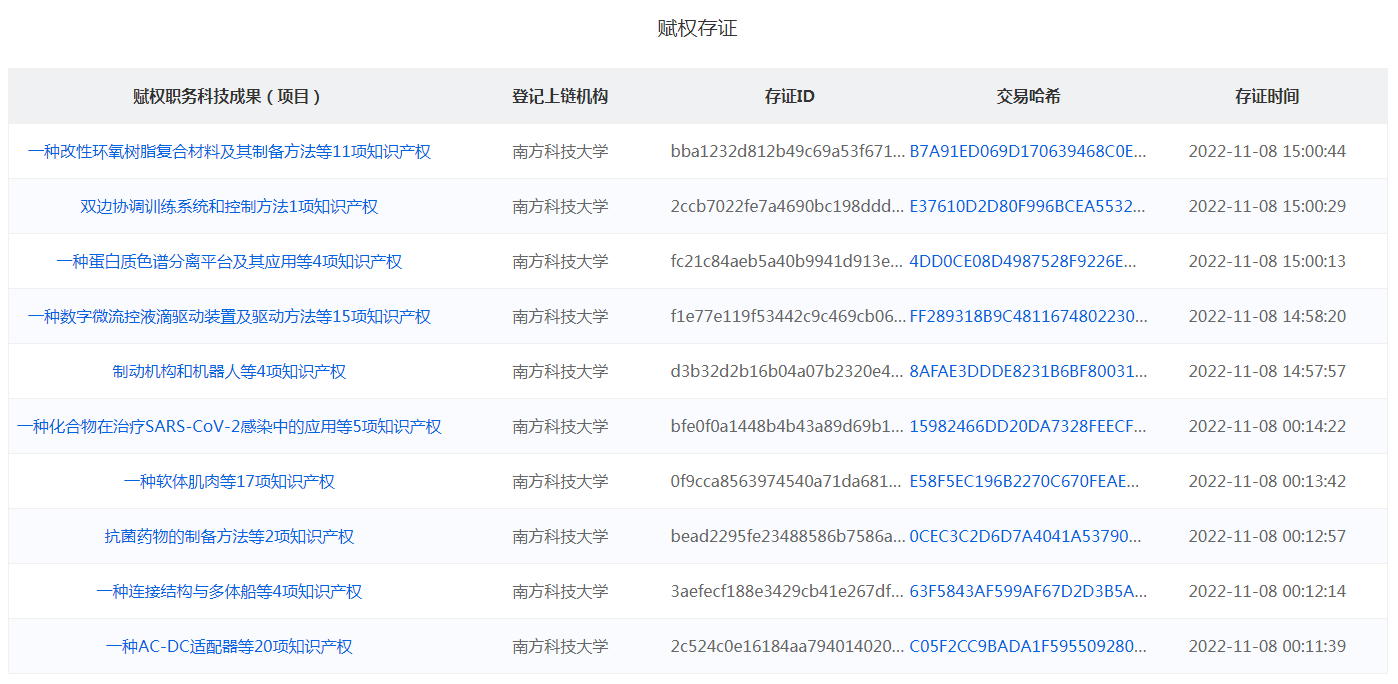Select timestamp 2022-11-08 00:13:42
This screenshot has width=1398, height=684.
(x=1267, y=482)
